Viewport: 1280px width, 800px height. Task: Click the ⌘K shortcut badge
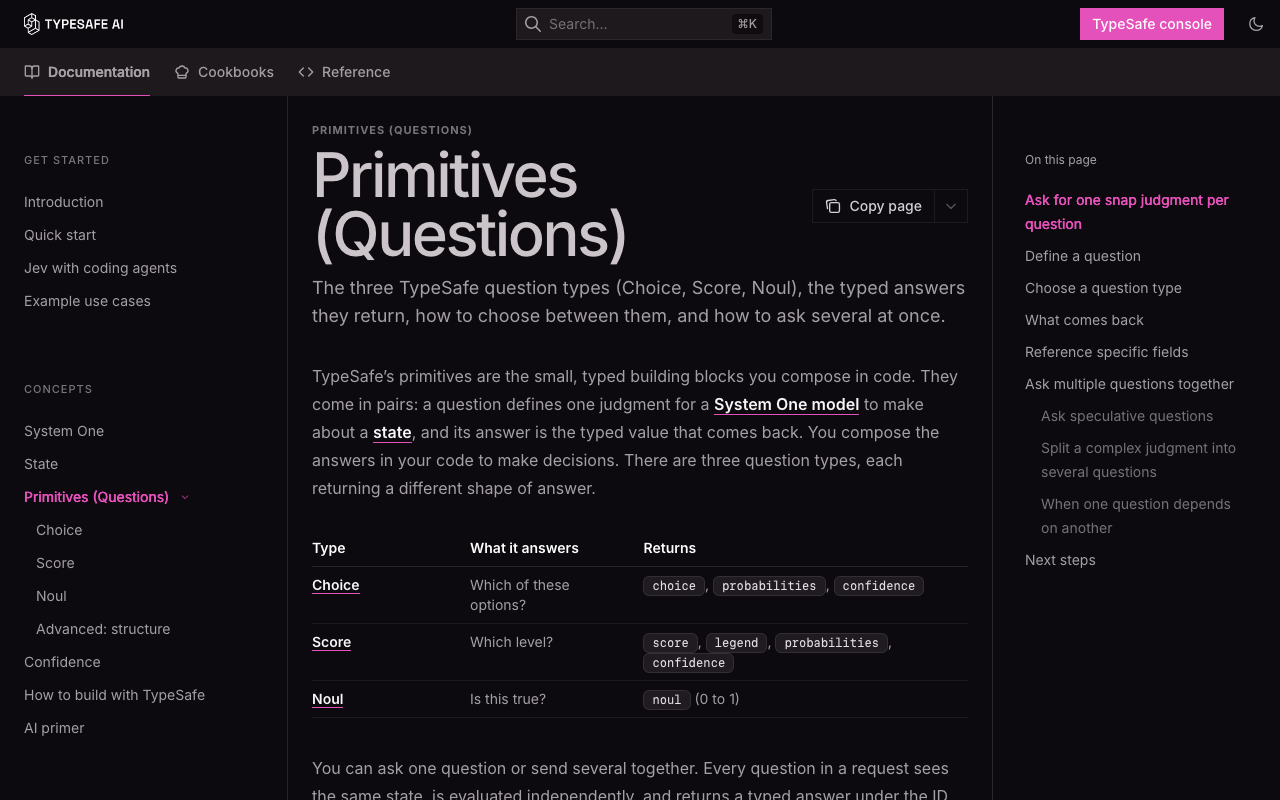[747, 24]
